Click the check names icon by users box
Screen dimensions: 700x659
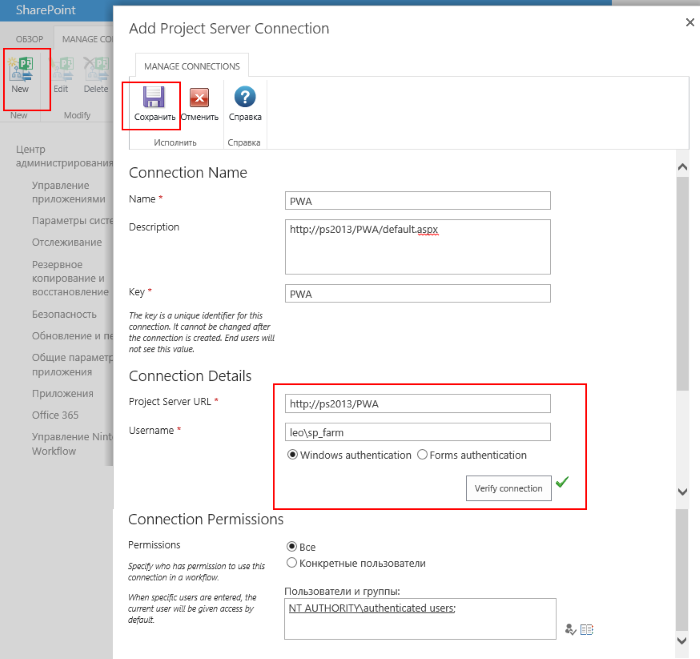[570, 630]
